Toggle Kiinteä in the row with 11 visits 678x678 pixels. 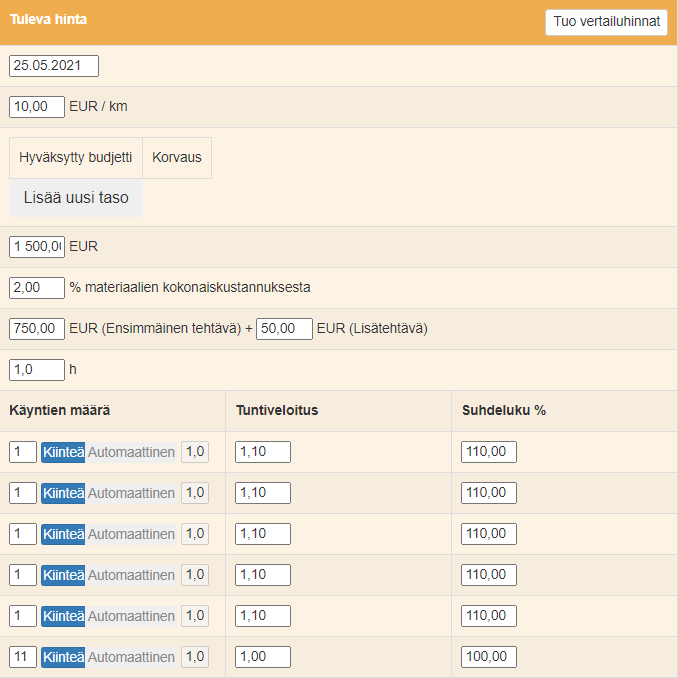point(63,657)
